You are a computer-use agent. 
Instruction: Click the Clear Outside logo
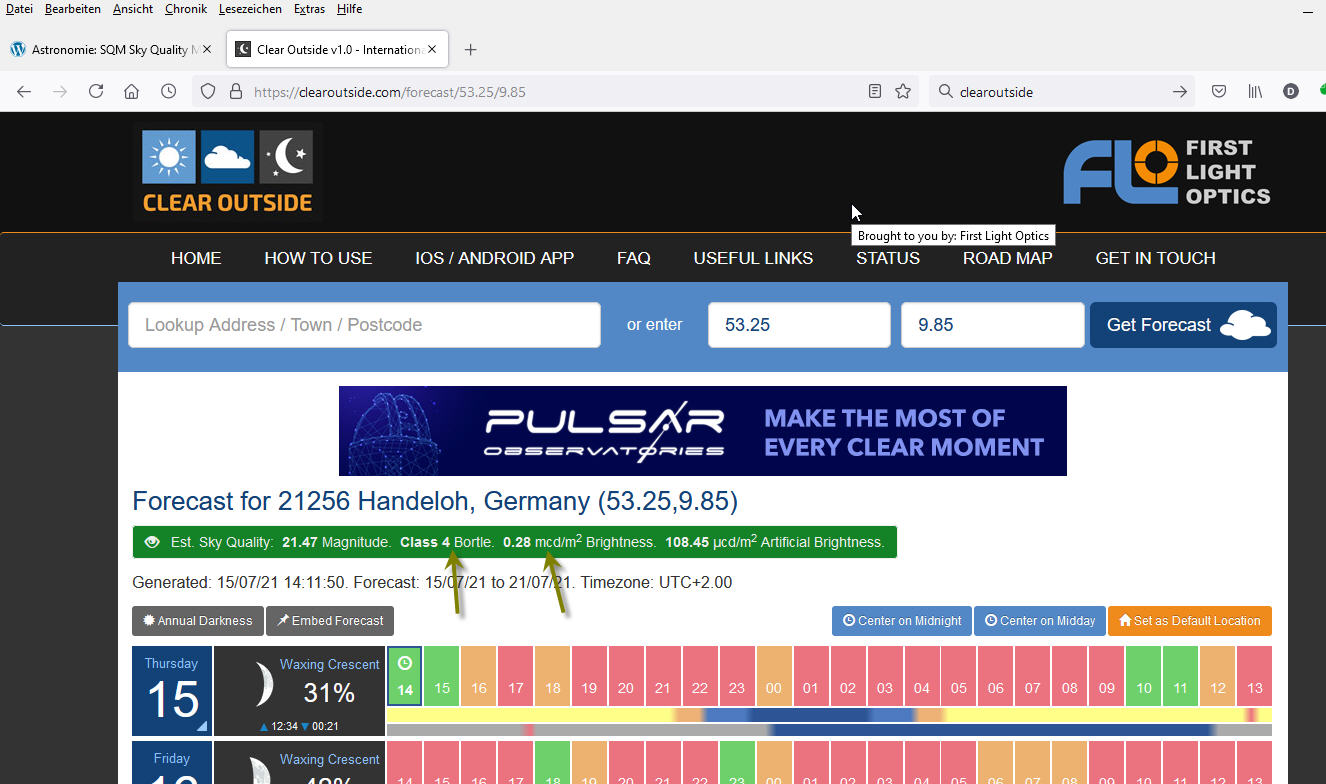coord(228,172)
